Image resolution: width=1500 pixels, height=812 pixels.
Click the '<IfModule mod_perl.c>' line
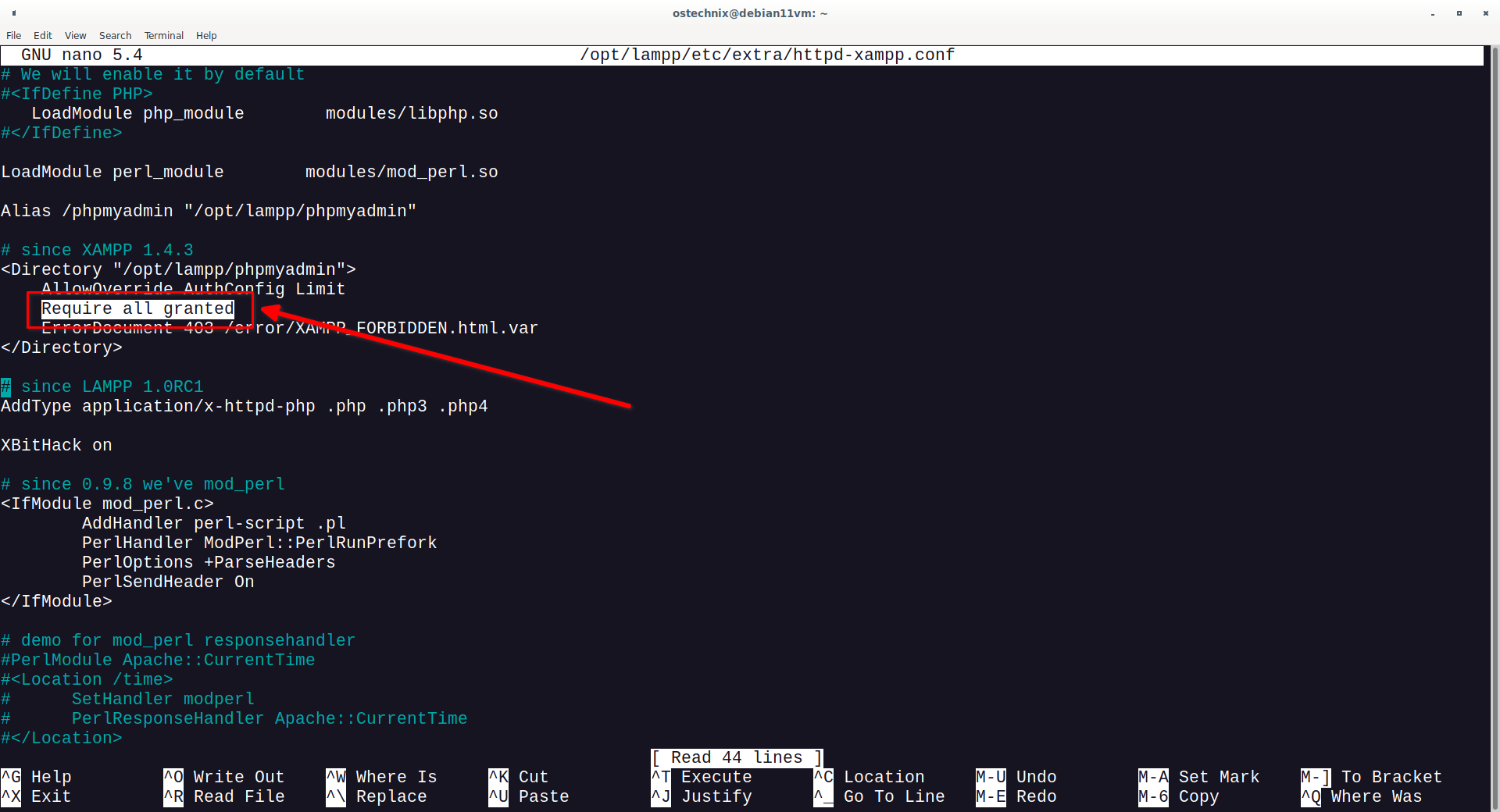(107, 504)
